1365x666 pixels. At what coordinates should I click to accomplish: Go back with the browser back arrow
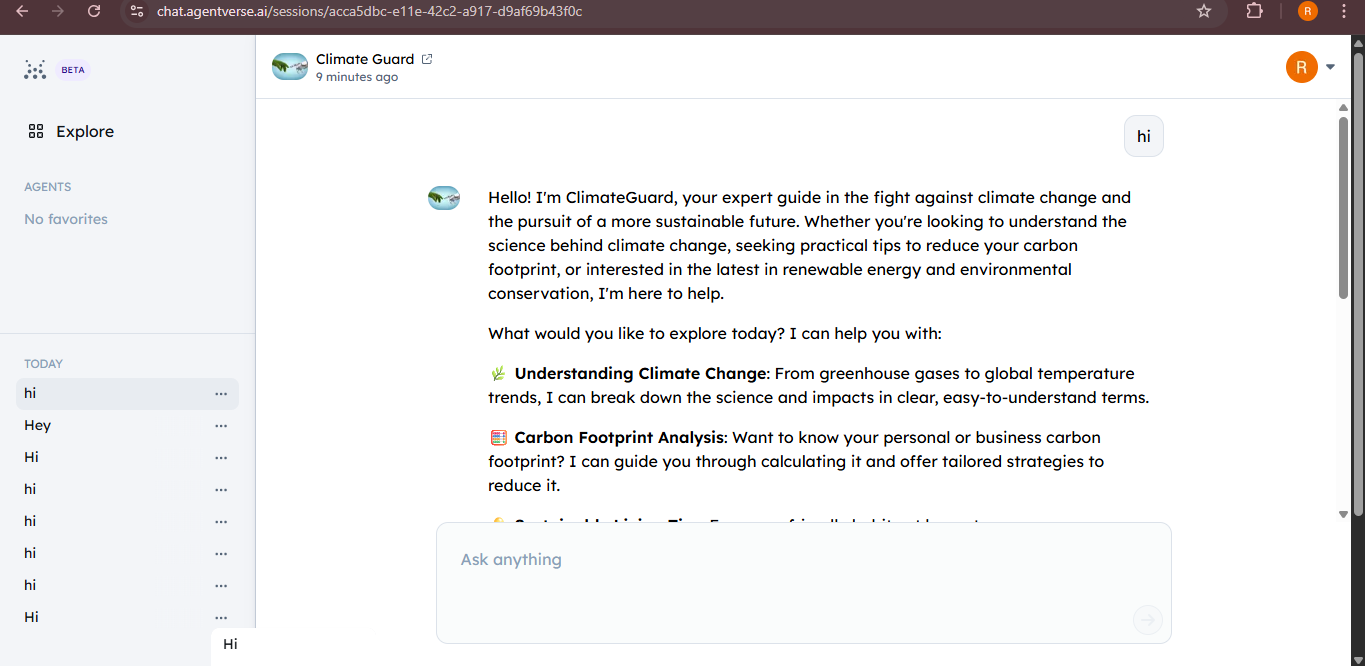coord(22,11)
